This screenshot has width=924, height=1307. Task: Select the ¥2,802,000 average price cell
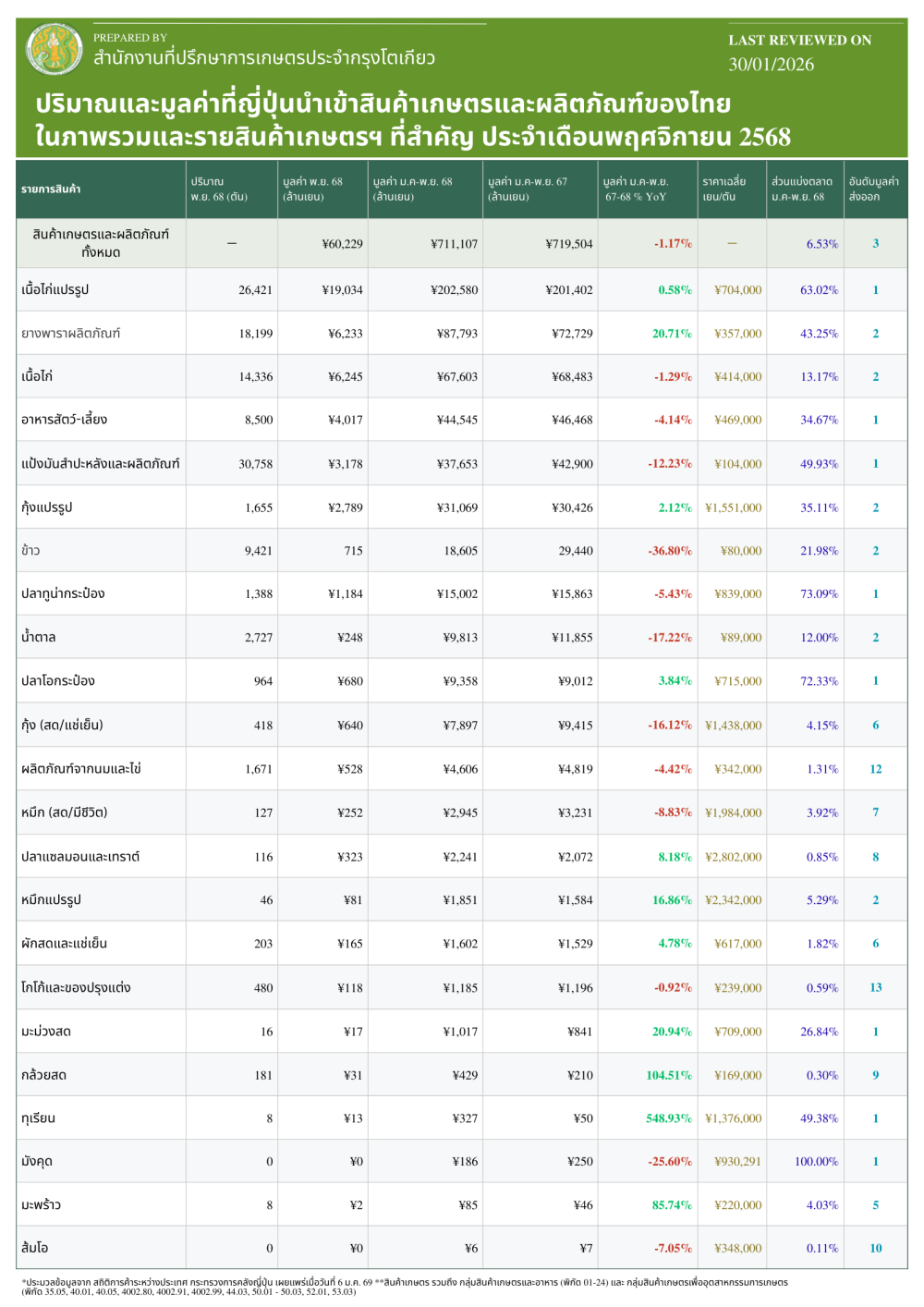click(x=733, y=857)
